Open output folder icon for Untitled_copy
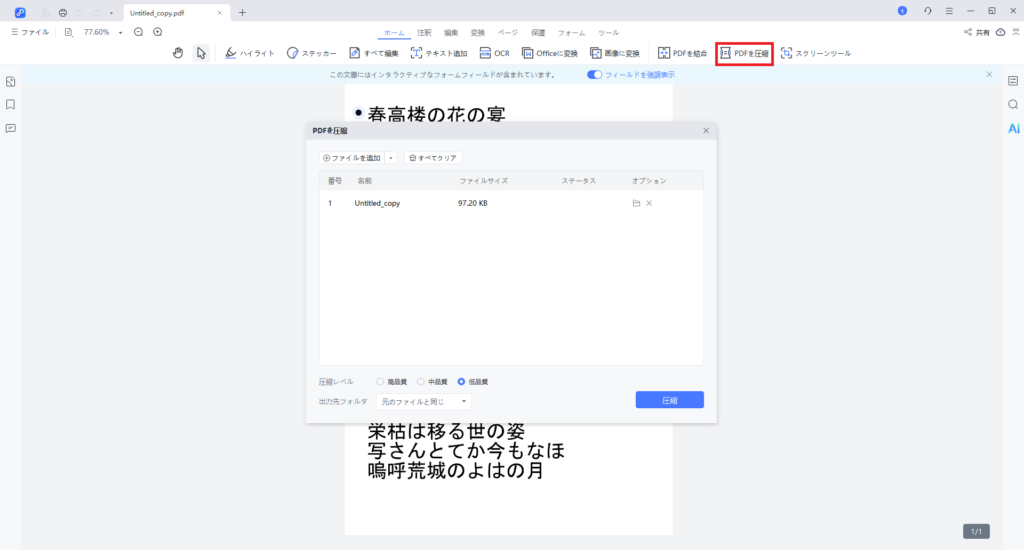This screenshot has width=1024, height=550. 636,203
